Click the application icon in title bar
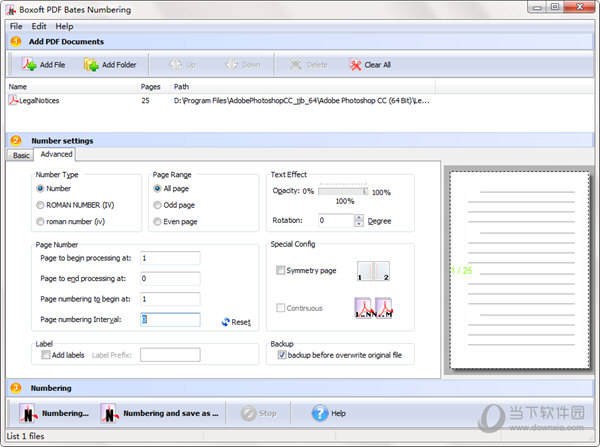This screenshot has width=600, height=447. [11, 10]
